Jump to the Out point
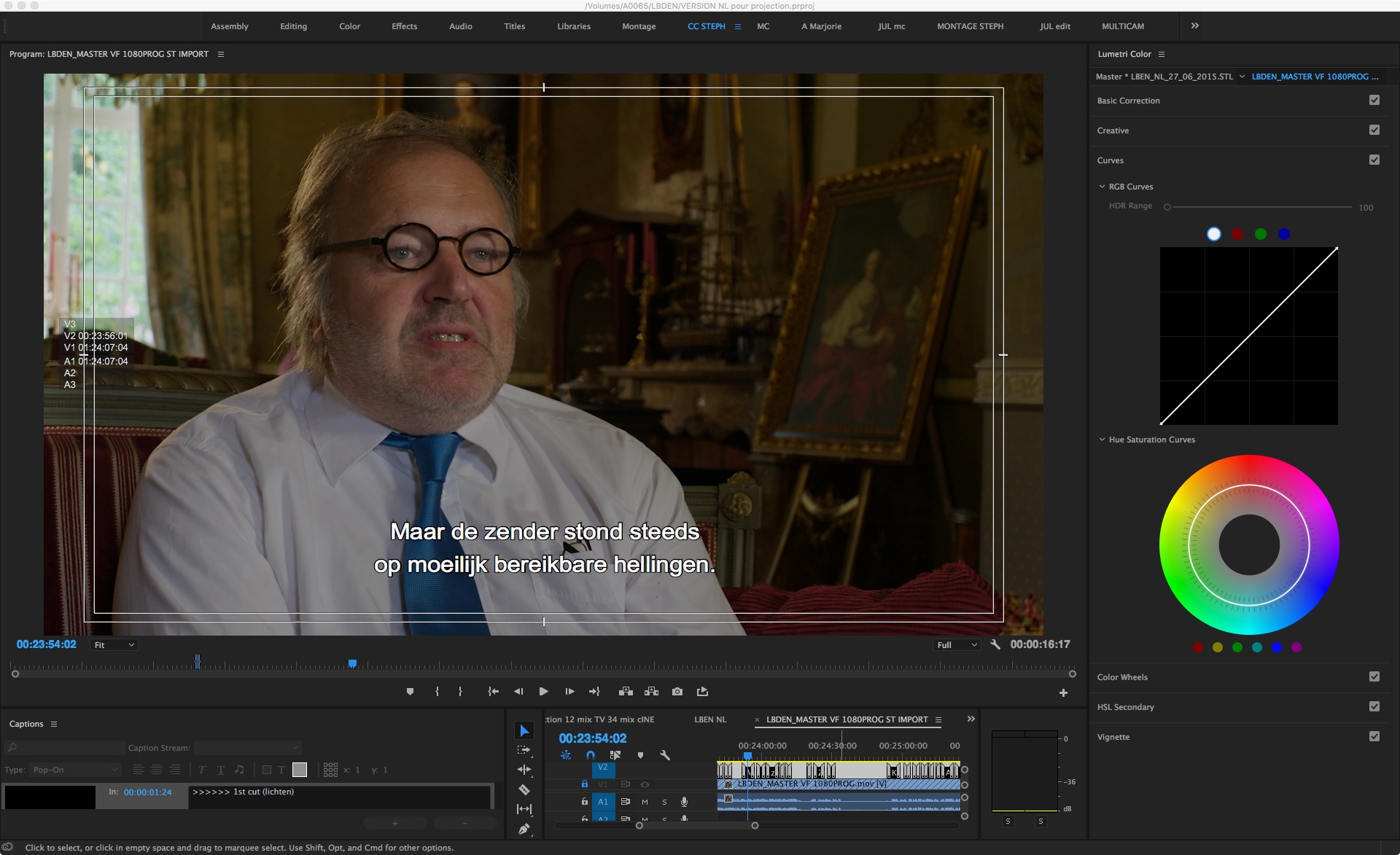 point(594,692)
